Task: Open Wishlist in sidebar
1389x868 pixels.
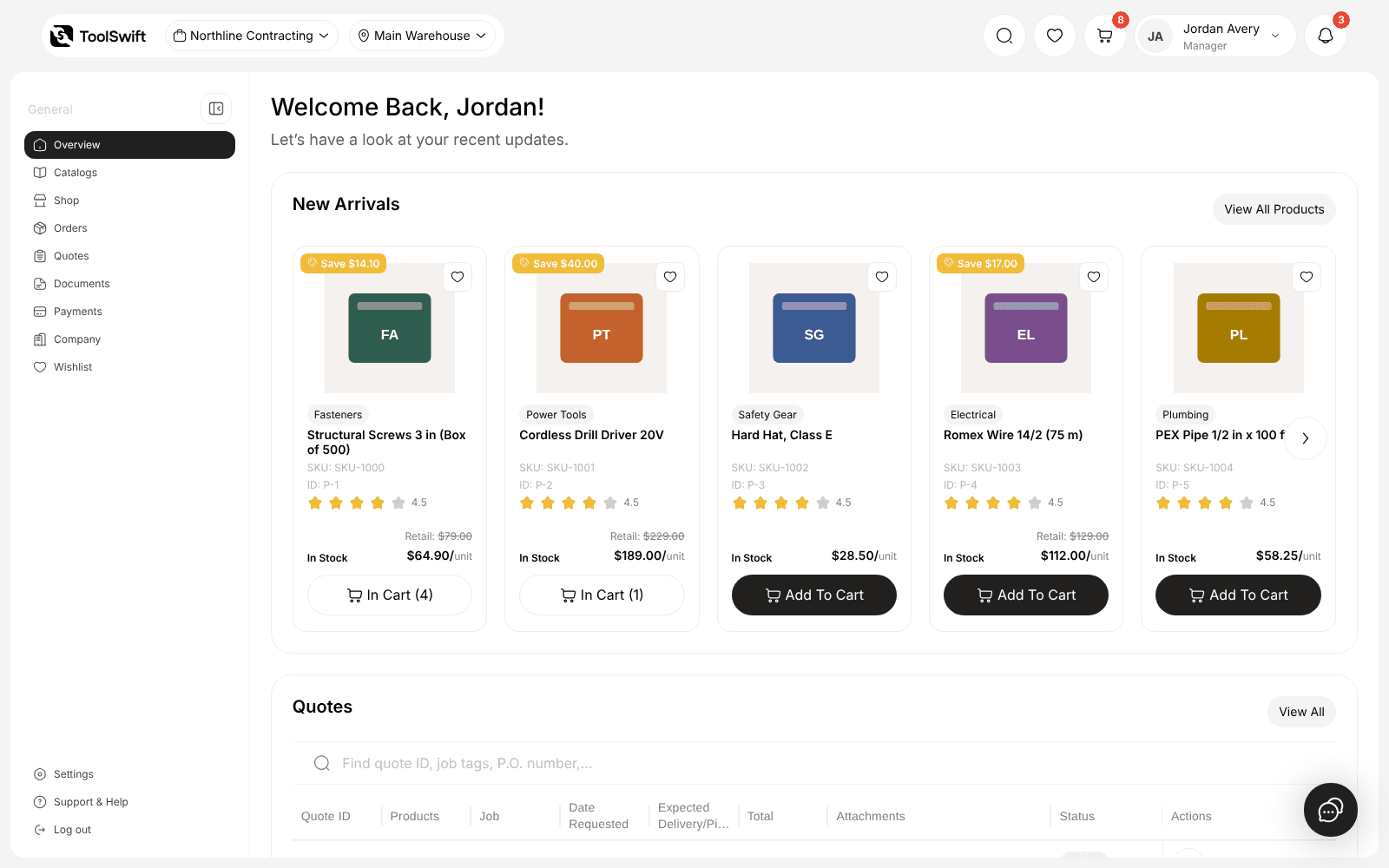Action: [129, 367]
